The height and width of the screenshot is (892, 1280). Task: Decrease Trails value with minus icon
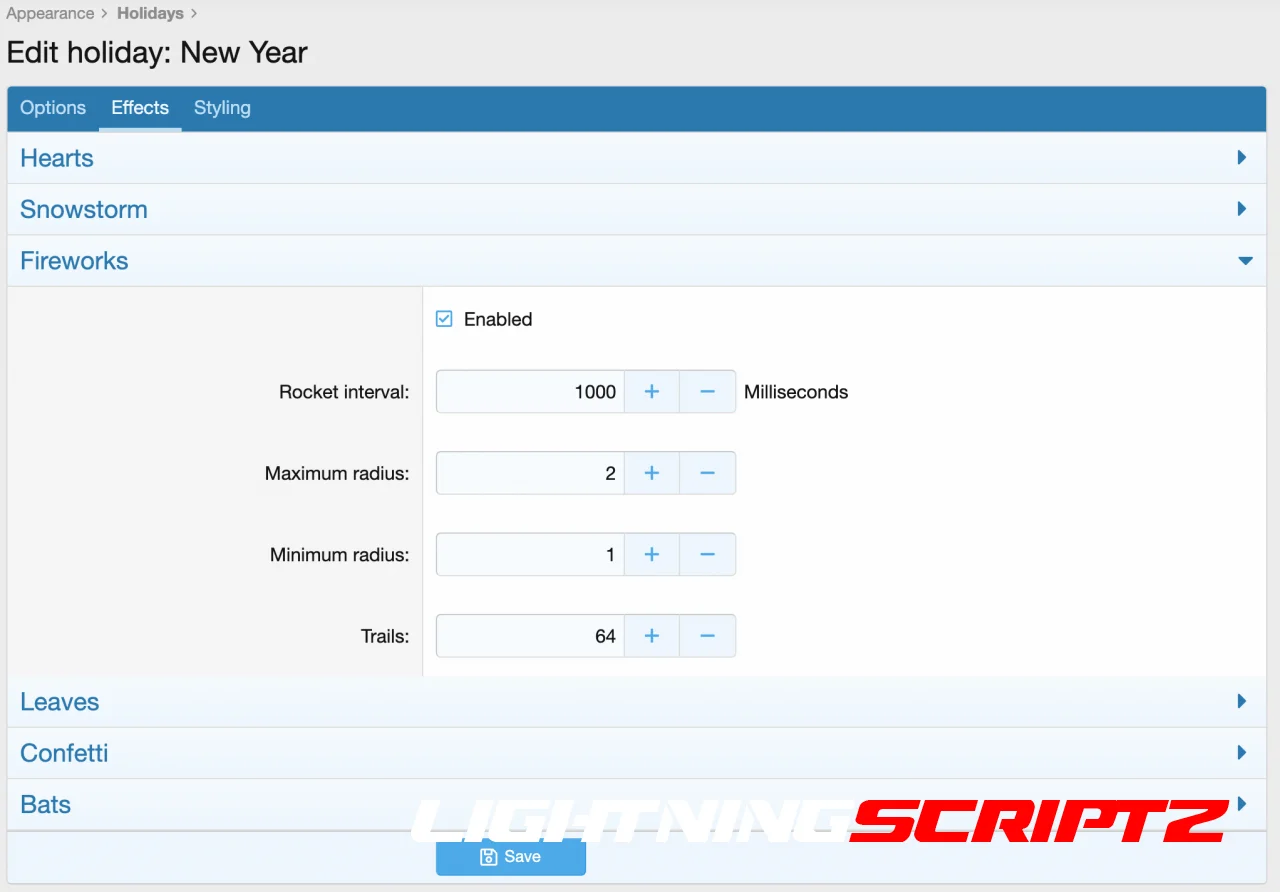[707, 636]
